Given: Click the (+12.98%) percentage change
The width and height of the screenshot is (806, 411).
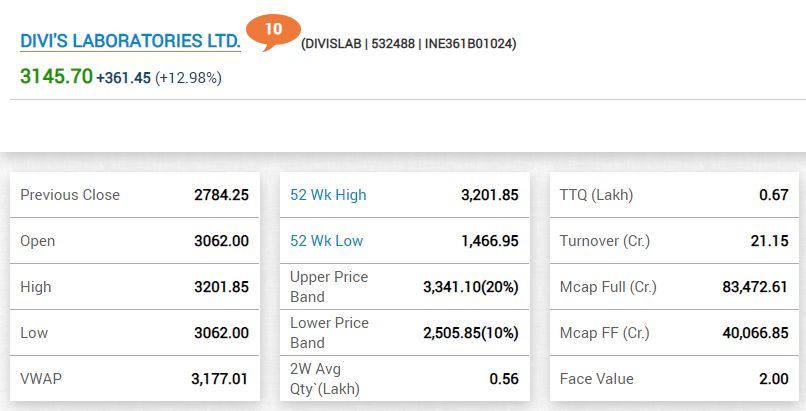Looking at the screenshot, I should pyautogui.click(x=188, y=77).
